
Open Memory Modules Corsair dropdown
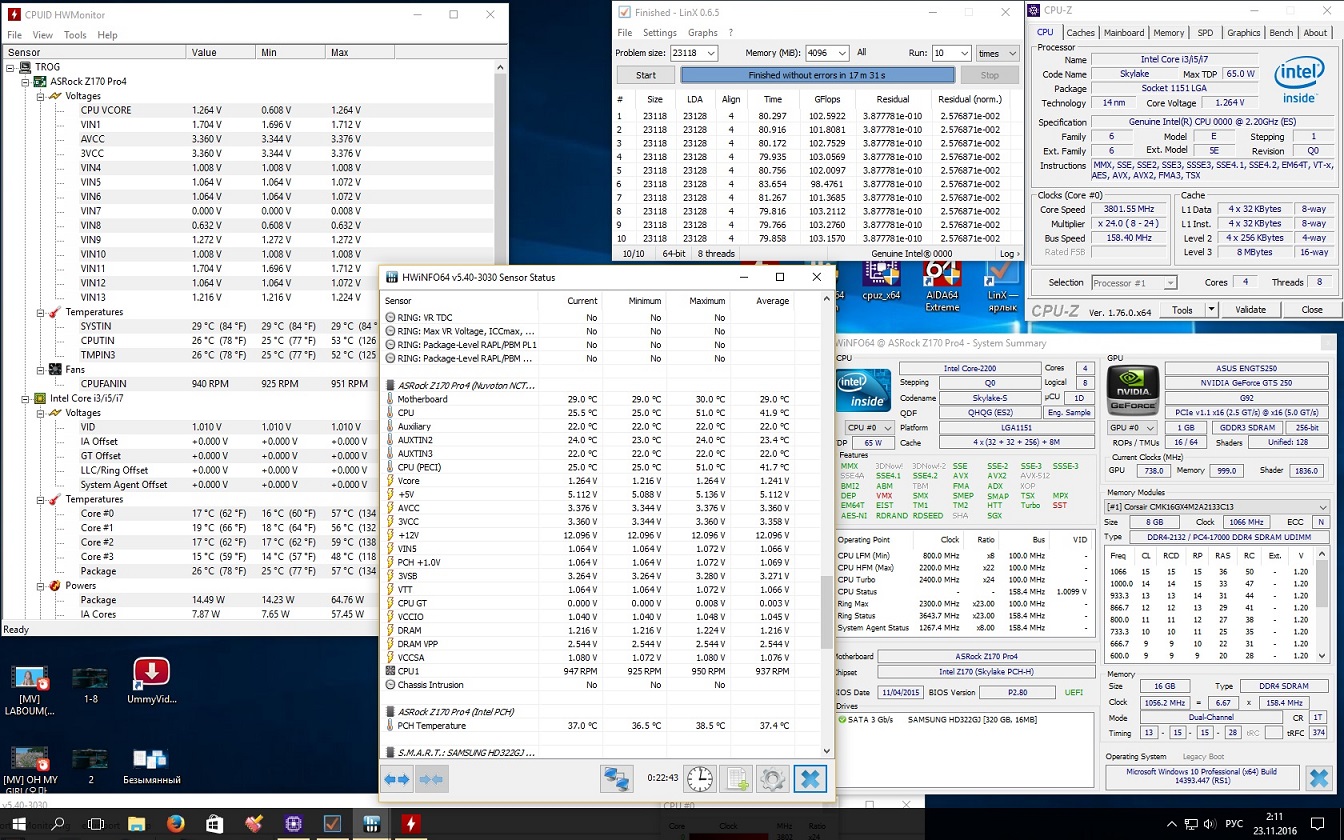1217,507
